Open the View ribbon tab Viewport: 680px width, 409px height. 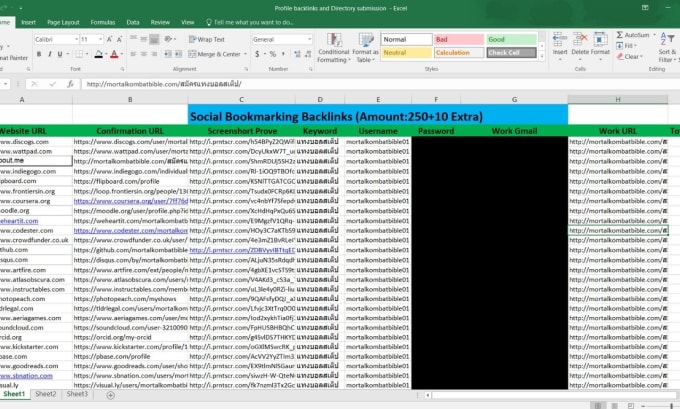187,22
